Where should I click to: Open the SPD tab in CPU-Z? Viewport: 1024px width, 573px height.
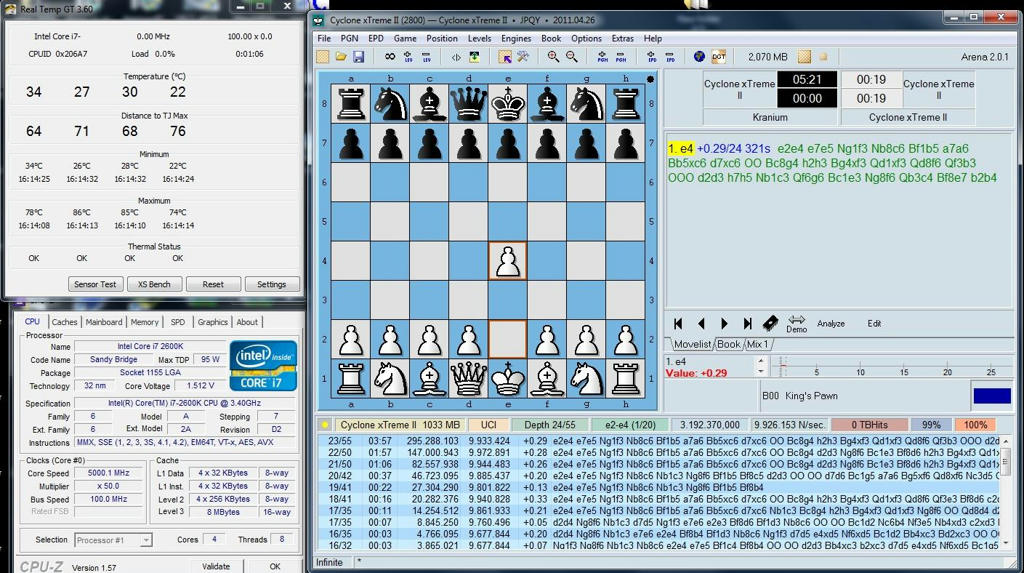178,322
